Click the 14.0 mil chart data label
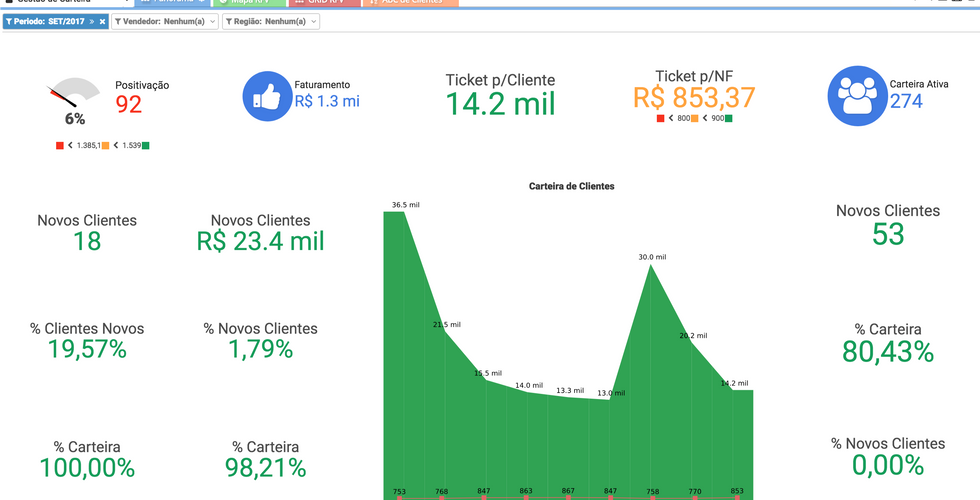Image resolution: width=980 pixels, height=500 pixels. click(x=529, y=386)
